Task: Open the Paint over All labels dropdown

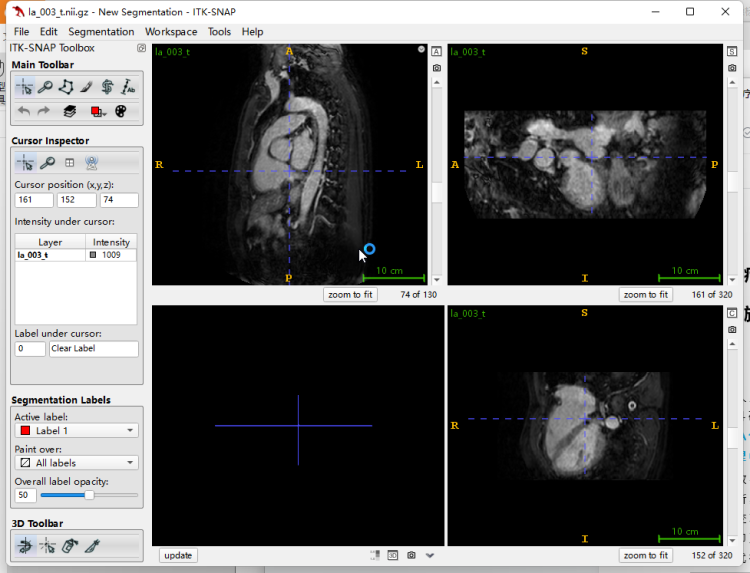Action: tap(77, 463)
